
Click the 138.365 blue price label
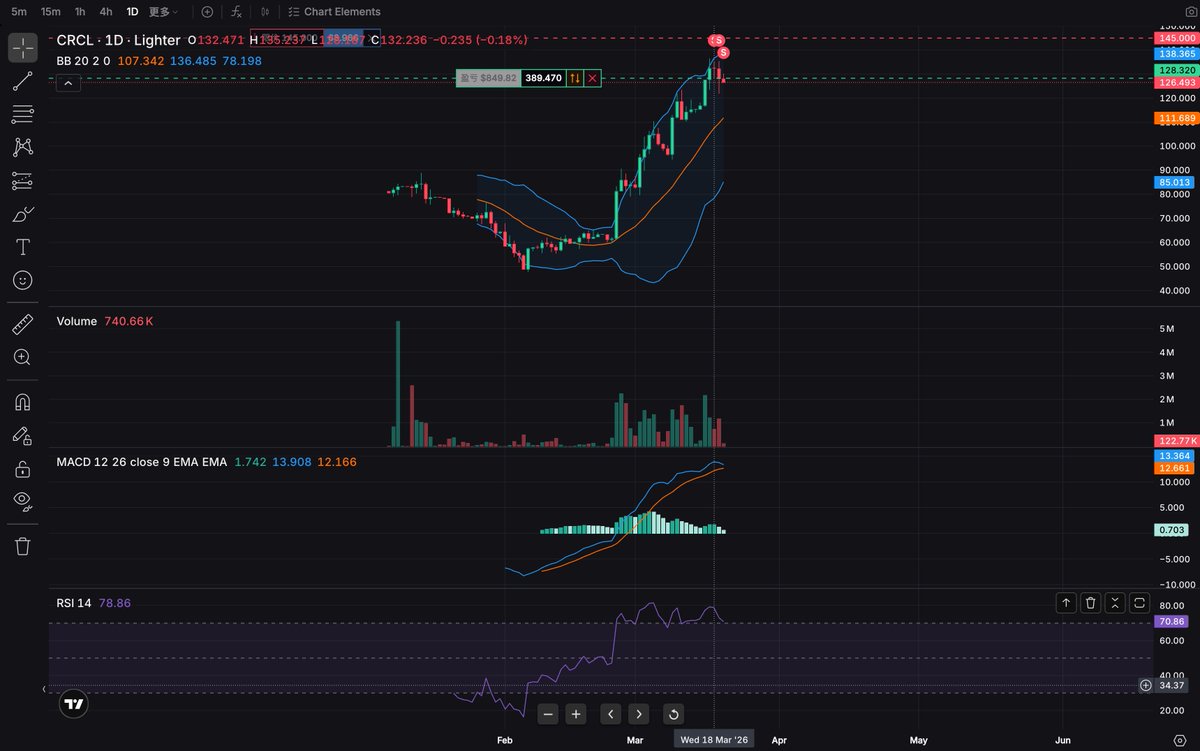[1175, 53]
